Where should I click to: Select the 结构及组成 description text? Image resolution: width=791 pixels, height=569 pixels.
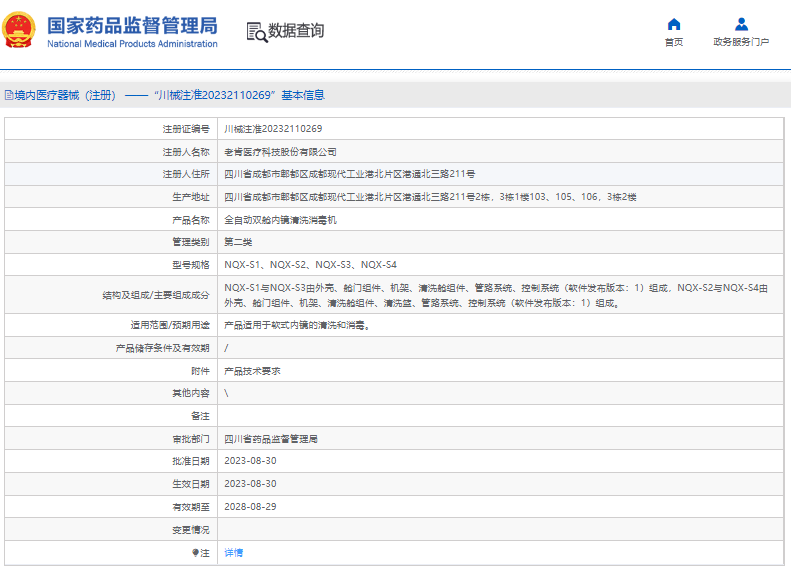(x=496, y=295)
